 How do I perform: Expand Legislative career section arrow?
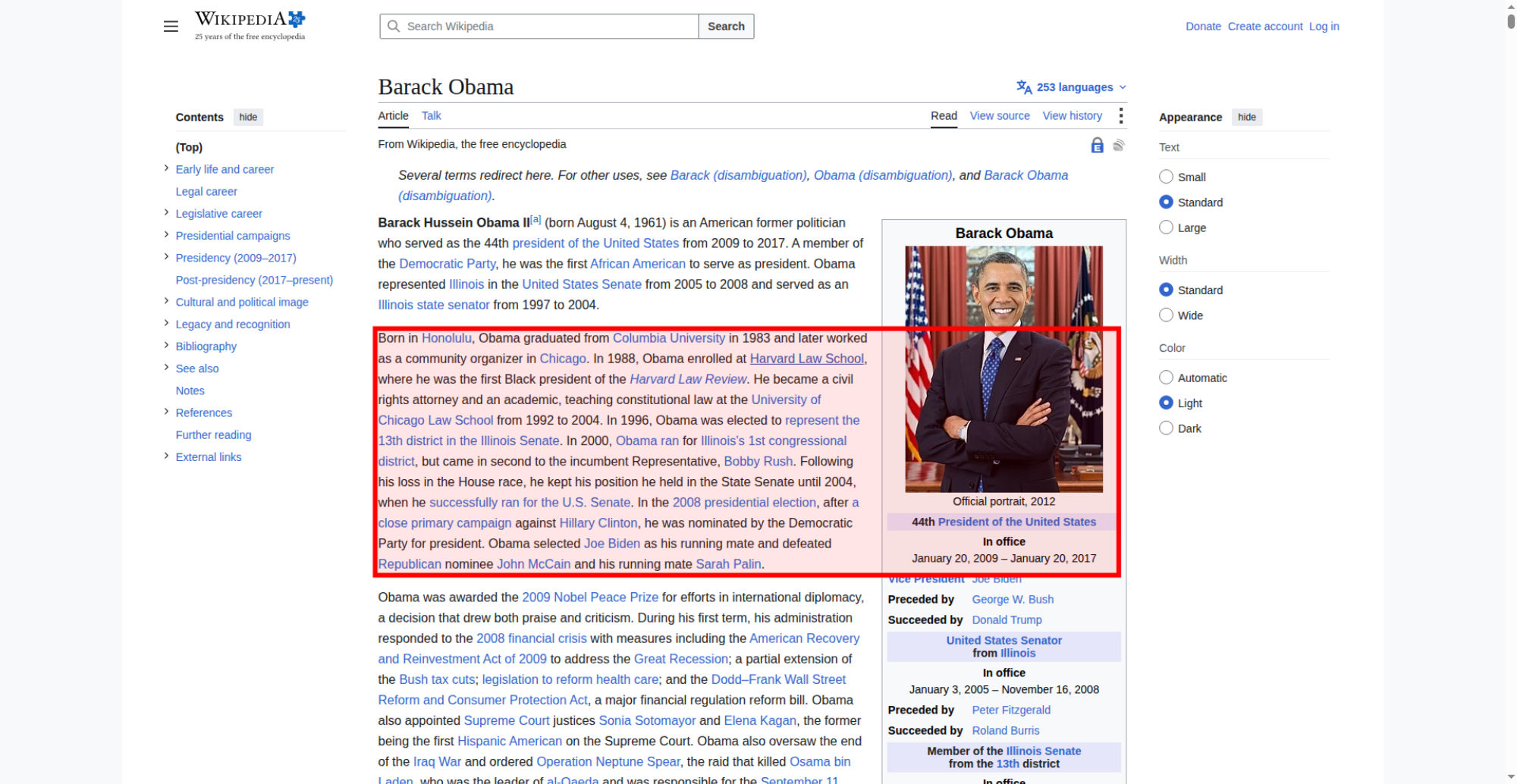point(166,212)
